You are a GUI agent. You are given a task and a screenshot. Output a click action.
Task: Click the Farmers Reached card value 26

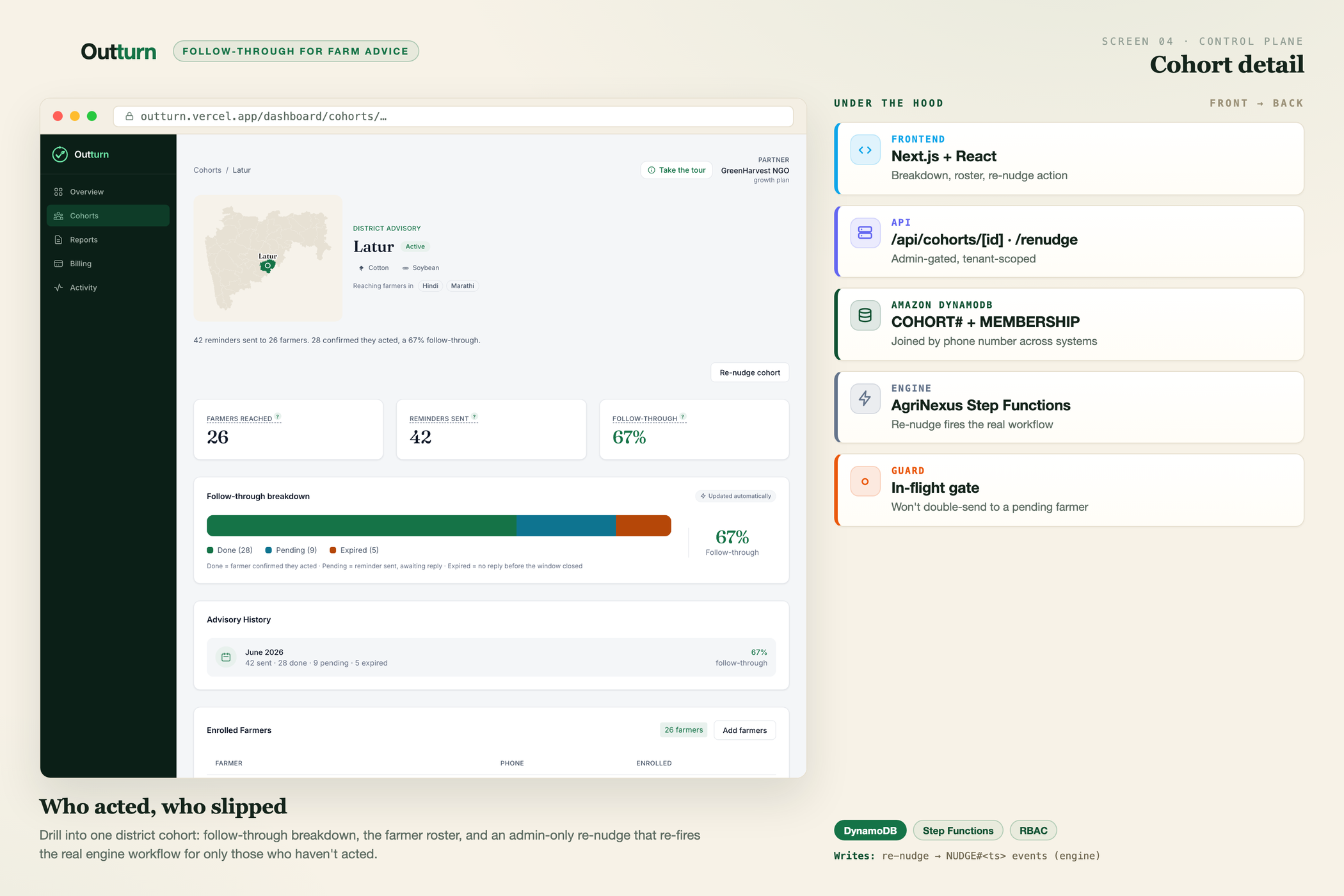[218, 437]
